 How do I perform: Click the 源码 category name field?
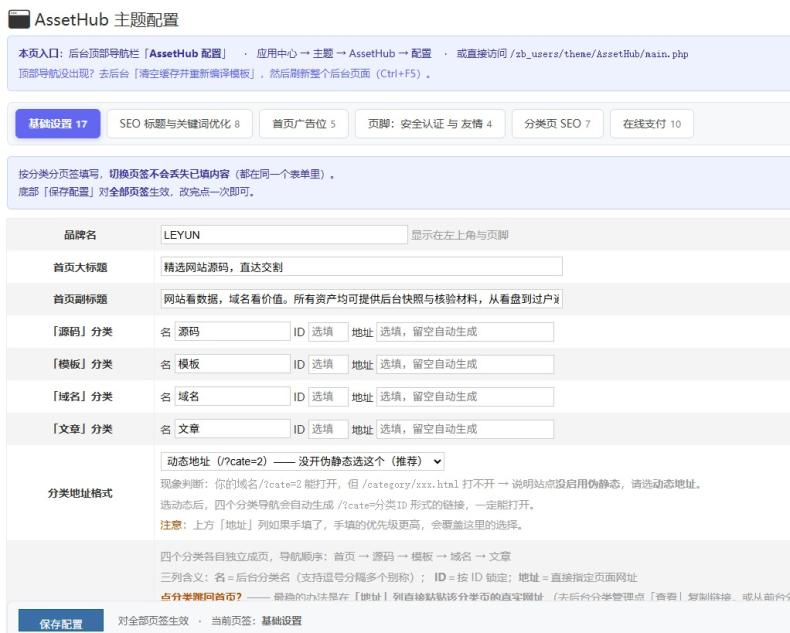pos(232,332)
